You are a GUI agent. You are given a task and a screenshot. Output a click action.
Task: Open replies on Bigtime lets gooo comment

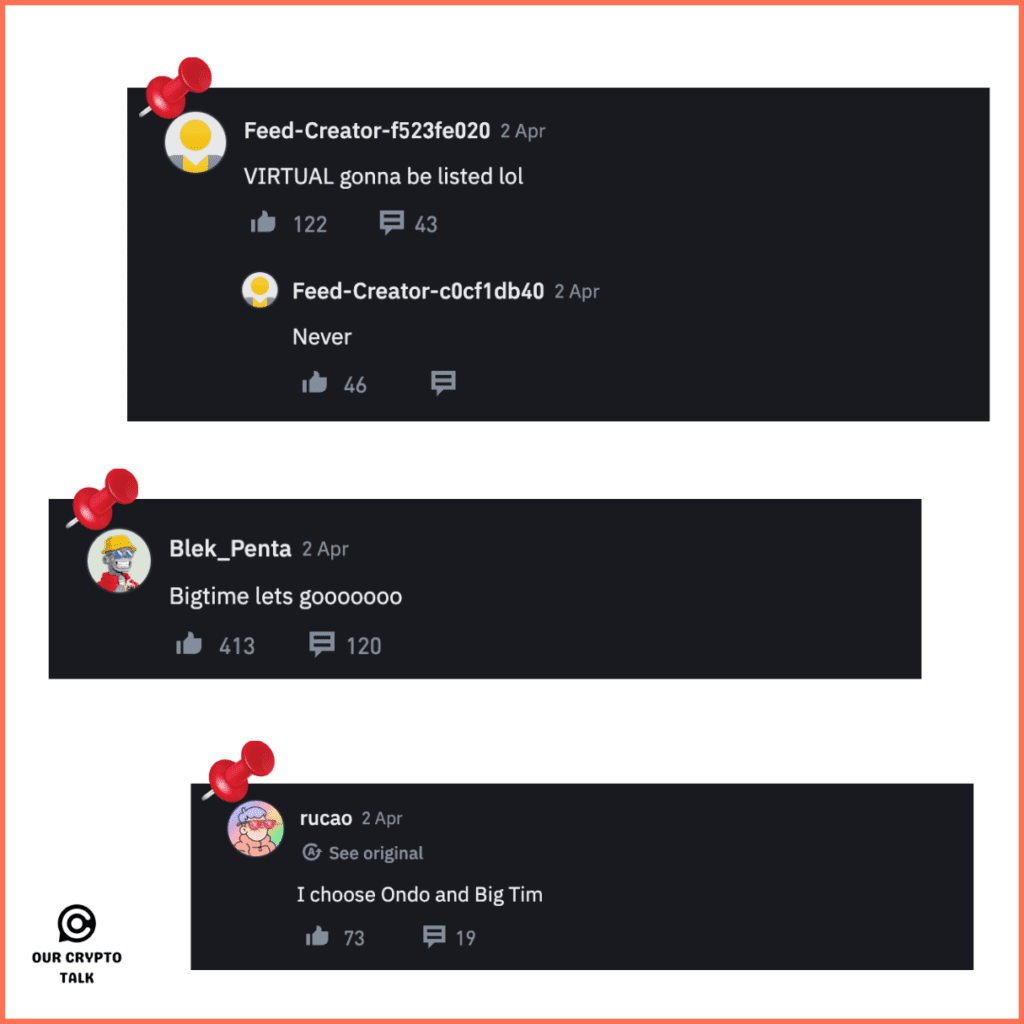point(322,644)
